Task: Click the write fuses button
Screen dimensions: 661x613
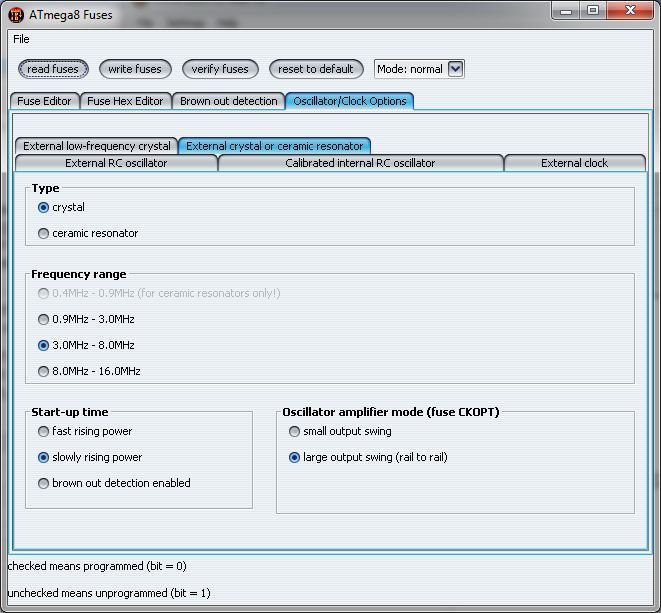Action: (135, 69)
